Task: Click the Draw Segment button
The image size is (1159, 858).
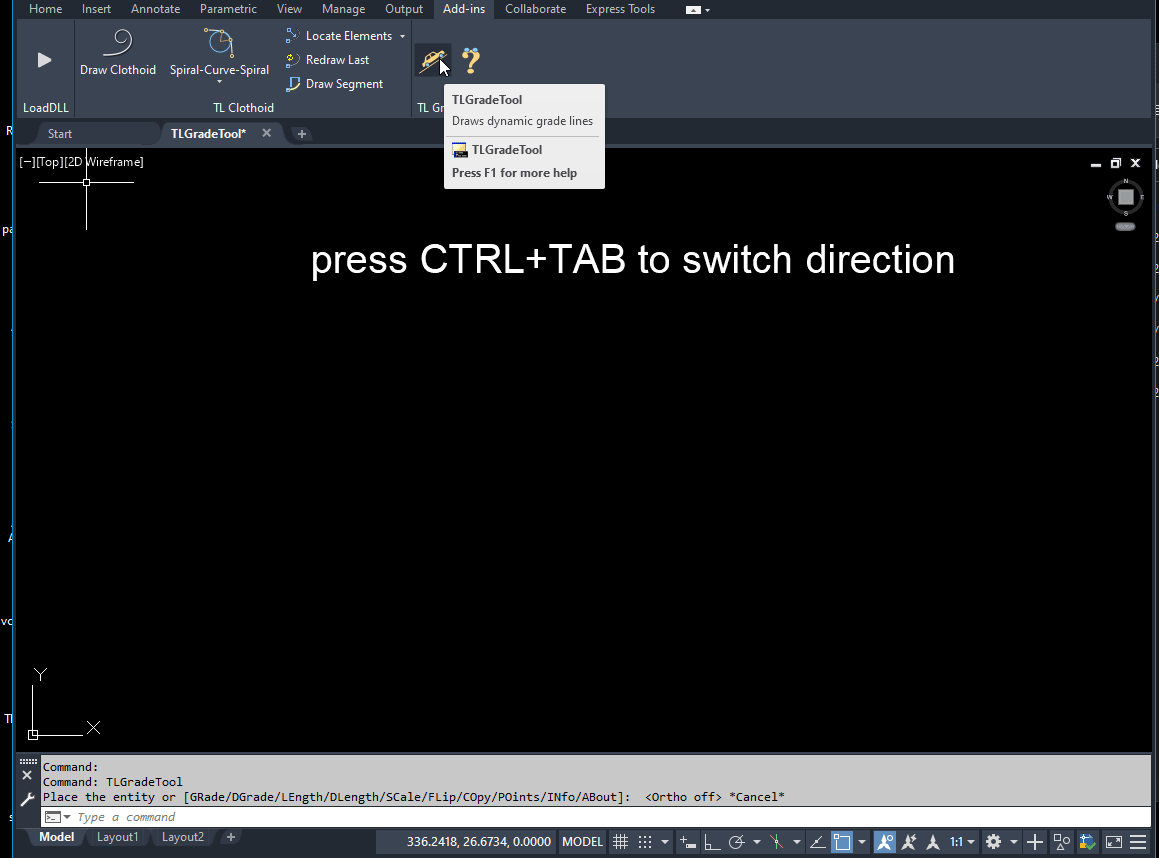Action: 335,84
